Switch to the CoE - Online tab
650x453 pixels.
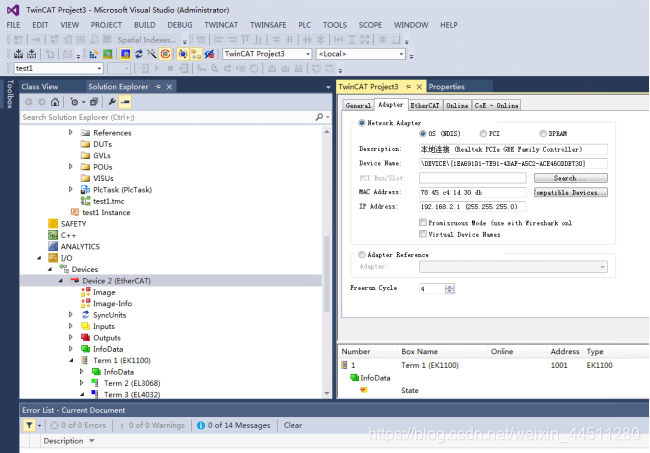(x=496, y=106)
